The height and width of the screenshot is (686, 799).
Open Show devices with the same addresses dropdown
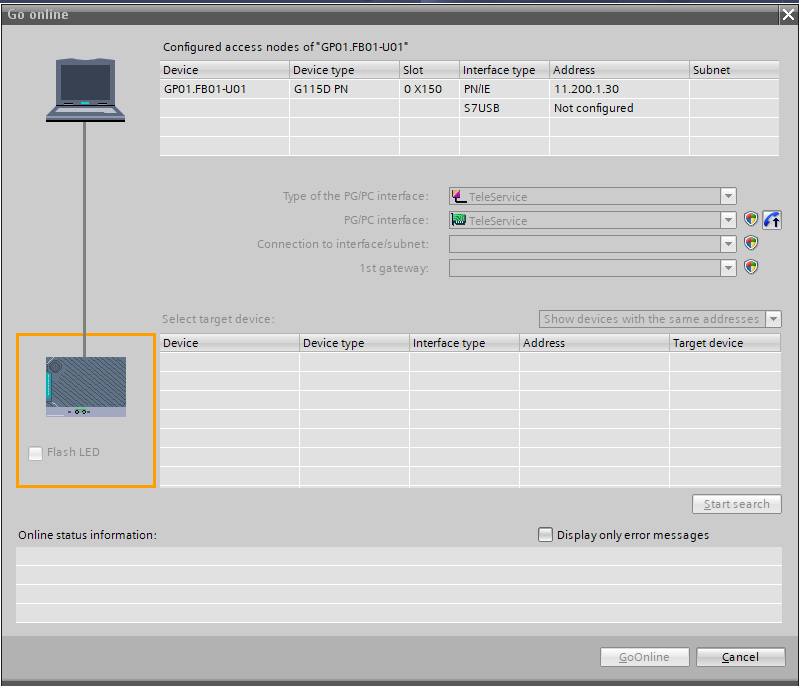tap(773, 319)
